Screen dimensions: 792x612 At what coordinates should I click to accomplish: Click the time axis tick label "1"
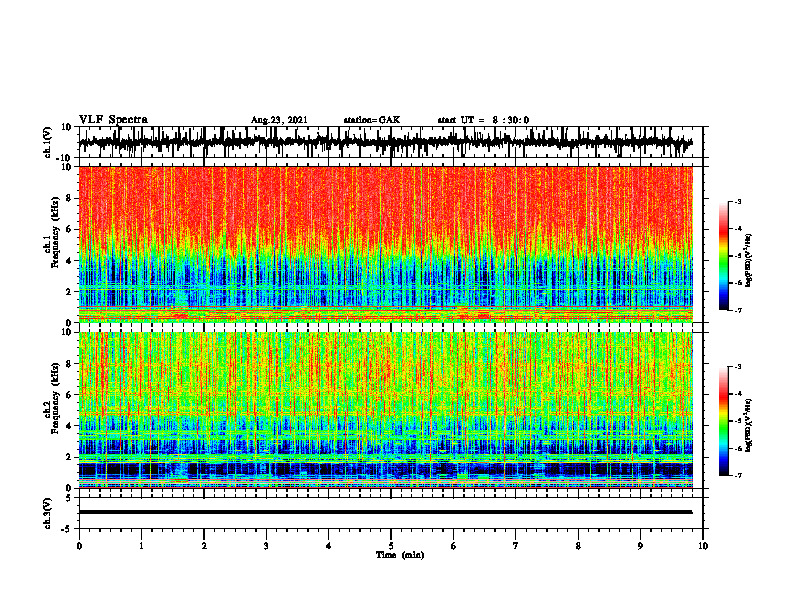click(x=141, y=546)
